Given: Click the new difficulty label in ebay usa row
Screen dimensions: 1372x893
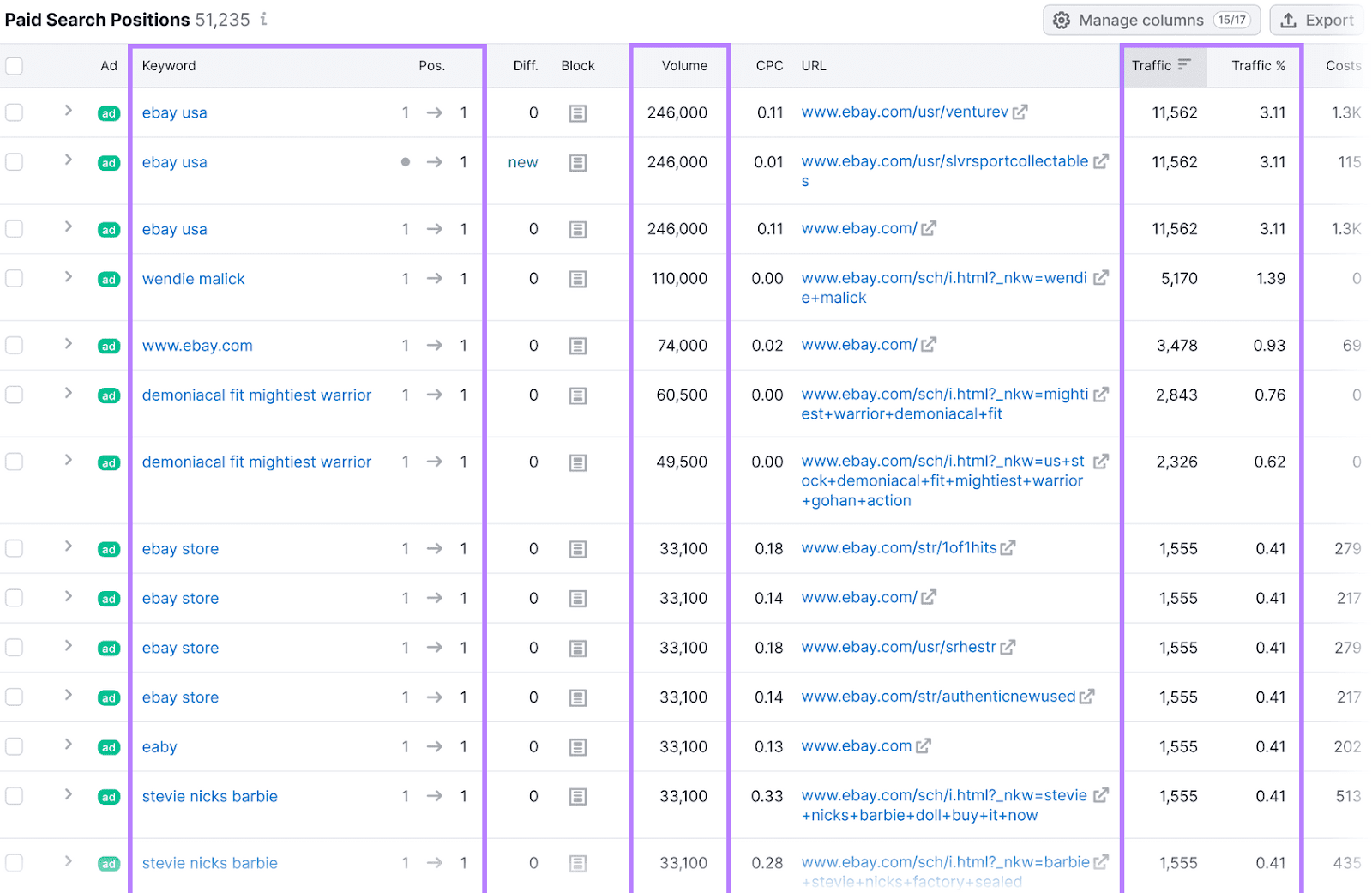Looking at the screenshot, I should pos(523,162).
